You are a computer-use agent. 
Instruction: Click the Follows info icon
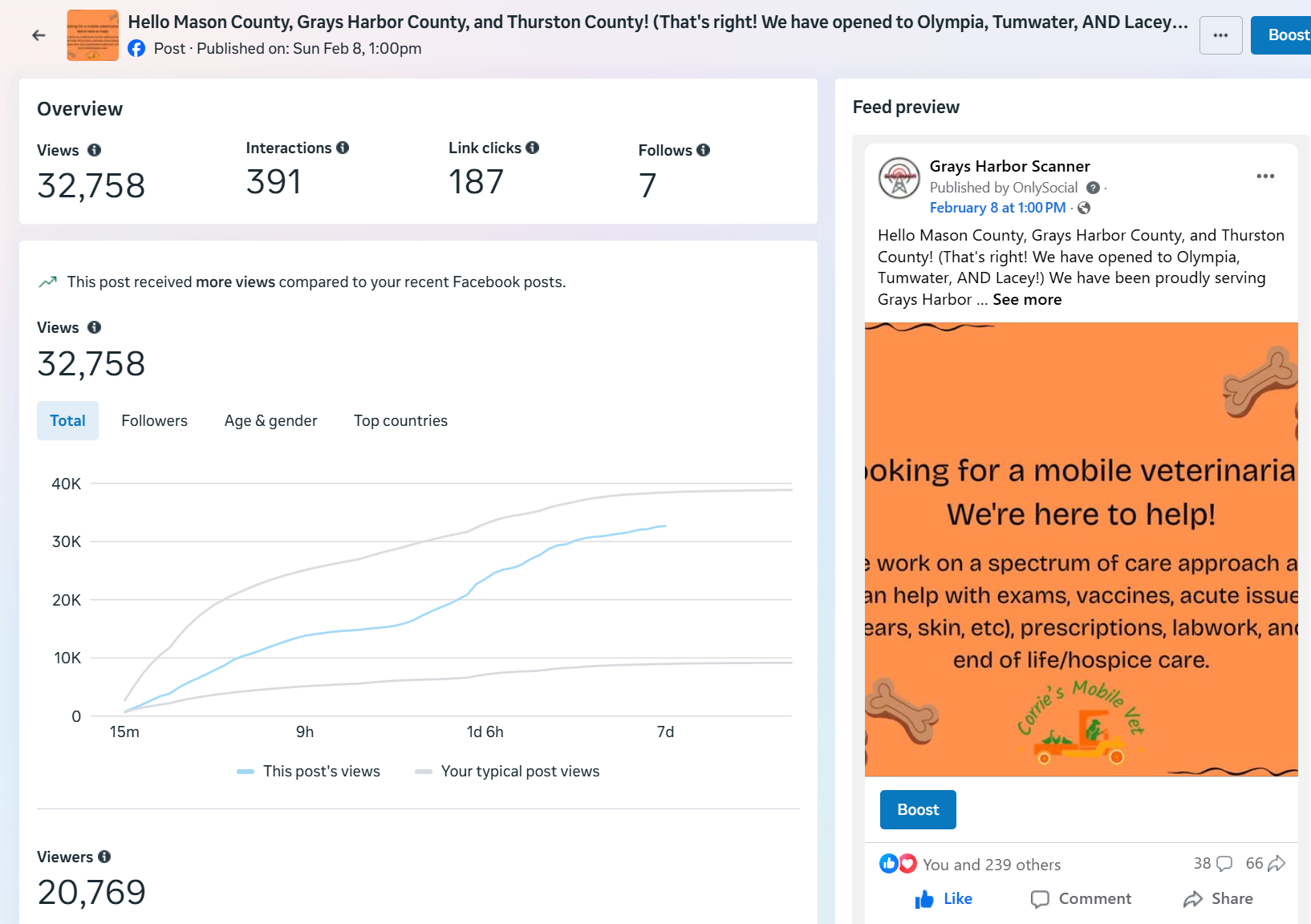[x=704, y=150]
